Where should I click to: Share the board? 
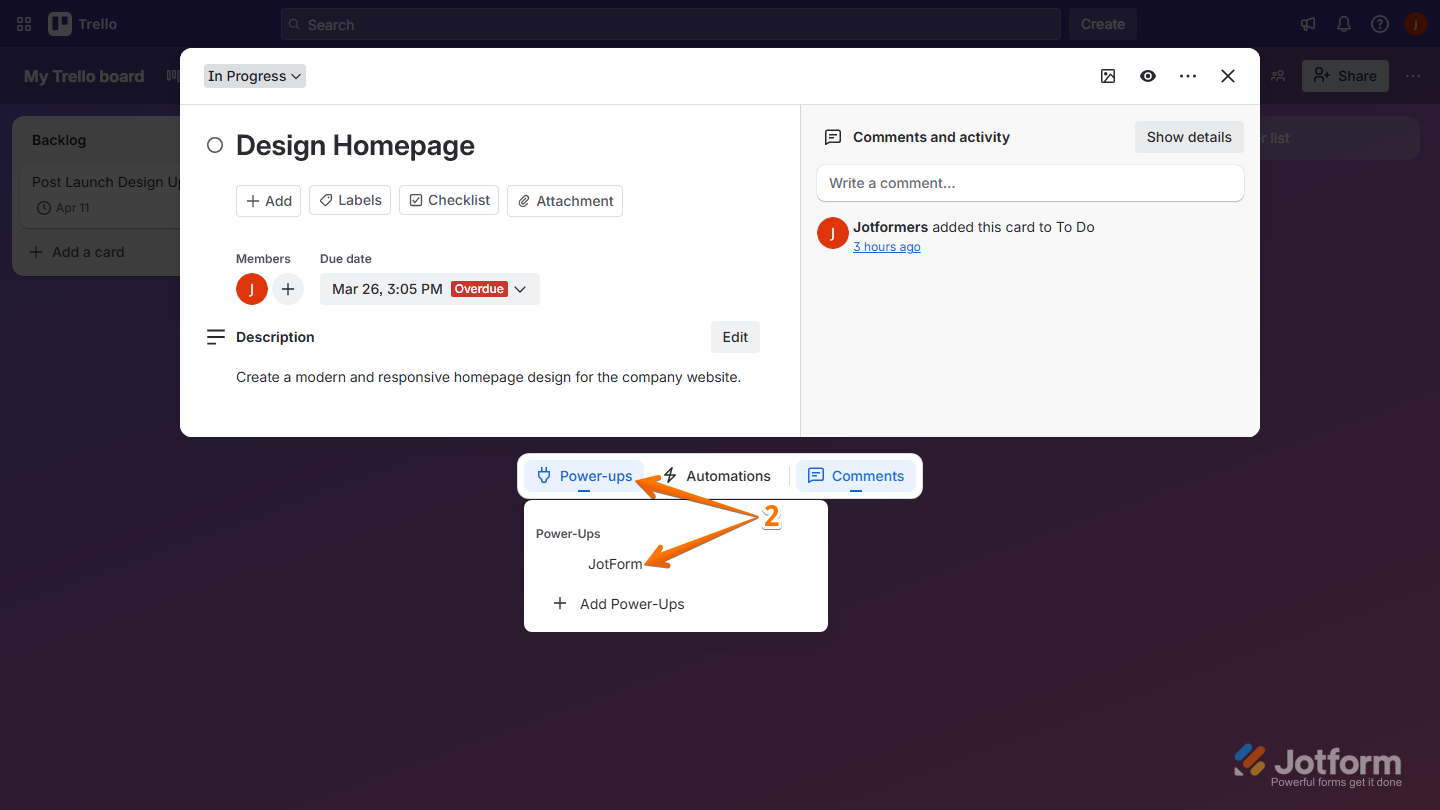[1345, 76]
